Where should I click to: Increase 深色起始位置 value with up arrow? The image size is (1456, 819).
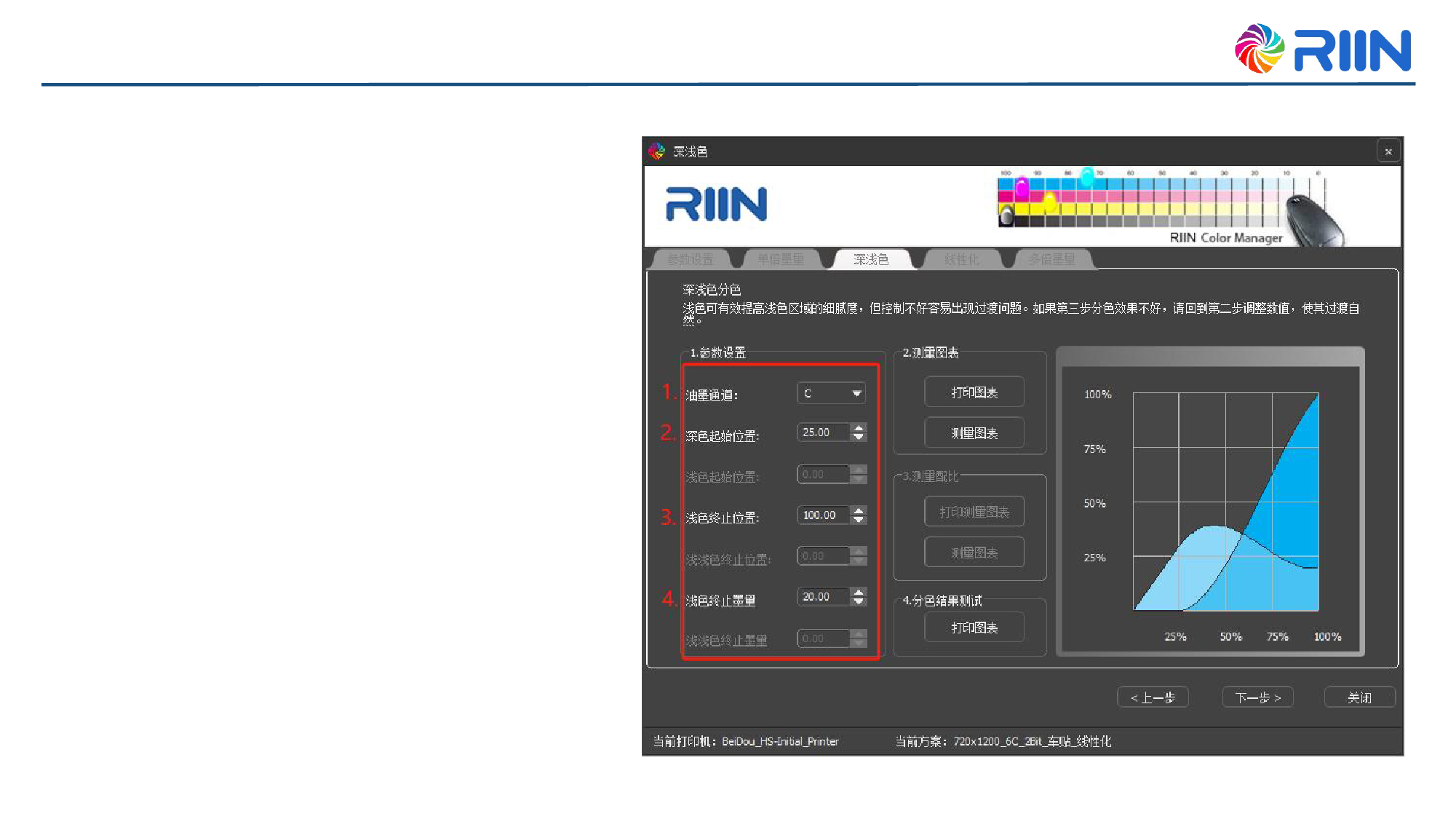click(859, 427)
